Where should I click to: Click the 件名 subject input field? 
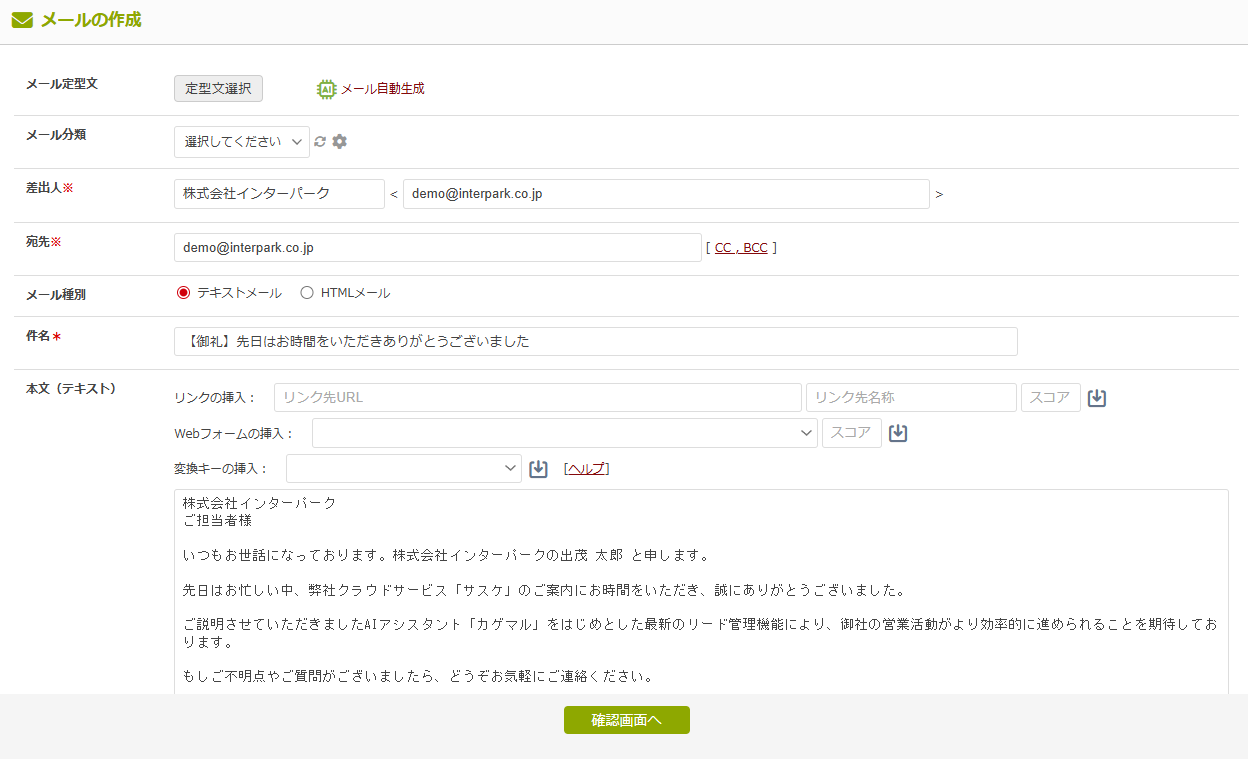tap(595, 341)
